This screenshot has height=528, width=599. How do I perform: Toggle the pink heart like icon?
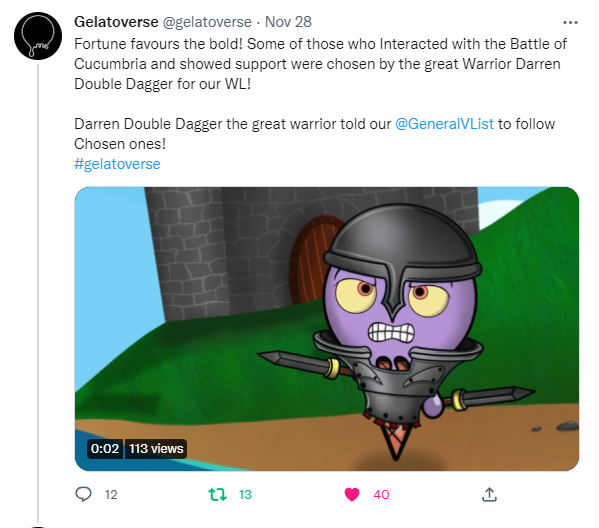[x=352, y=494]
